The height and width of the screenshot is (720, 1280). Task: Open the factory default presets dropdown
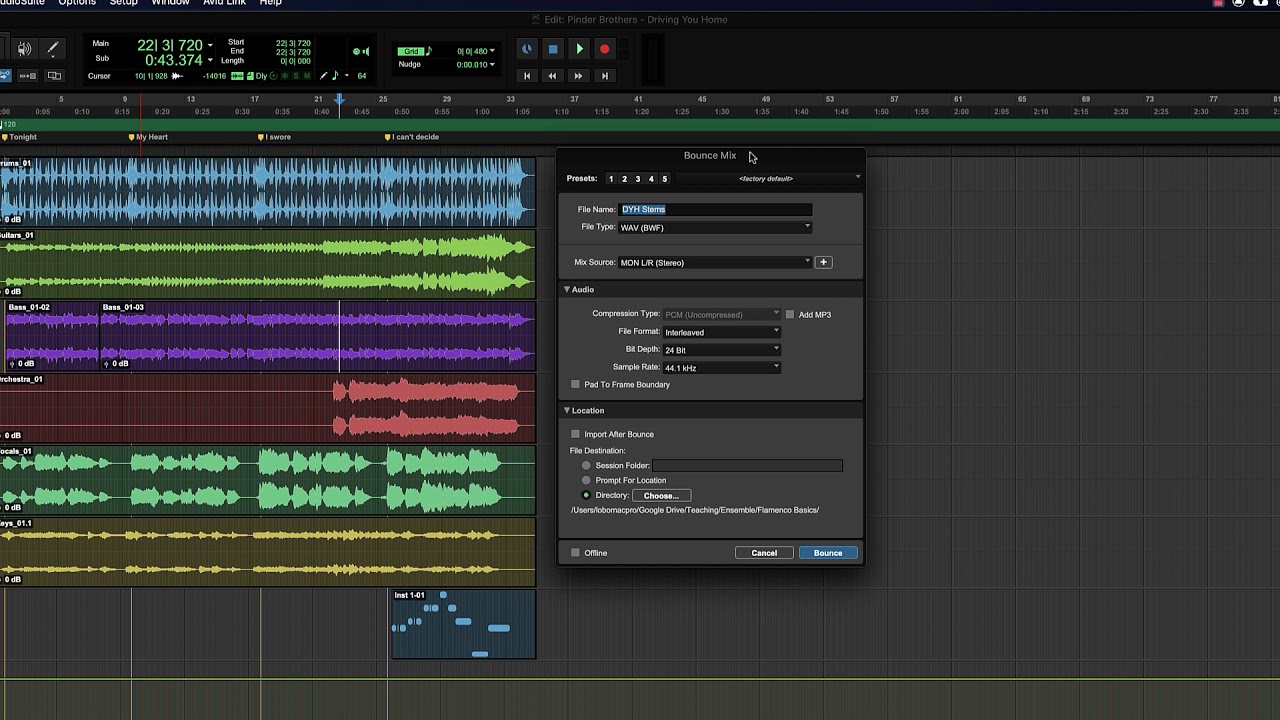[x=768, y=179]
